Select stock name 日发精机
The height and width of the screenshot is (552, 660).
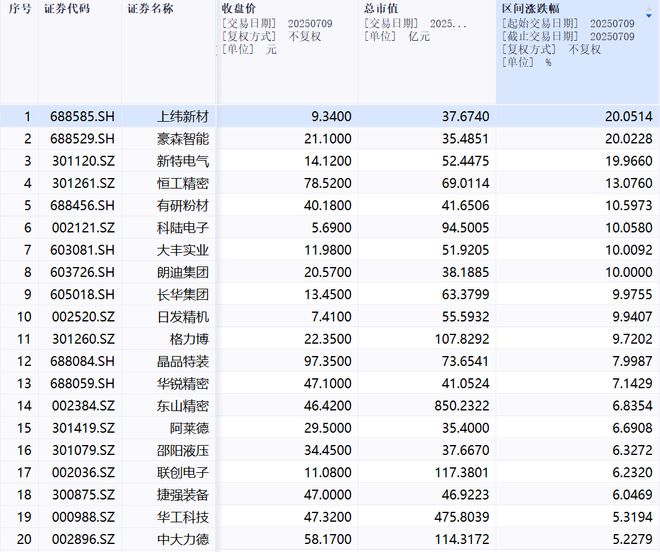183,317
